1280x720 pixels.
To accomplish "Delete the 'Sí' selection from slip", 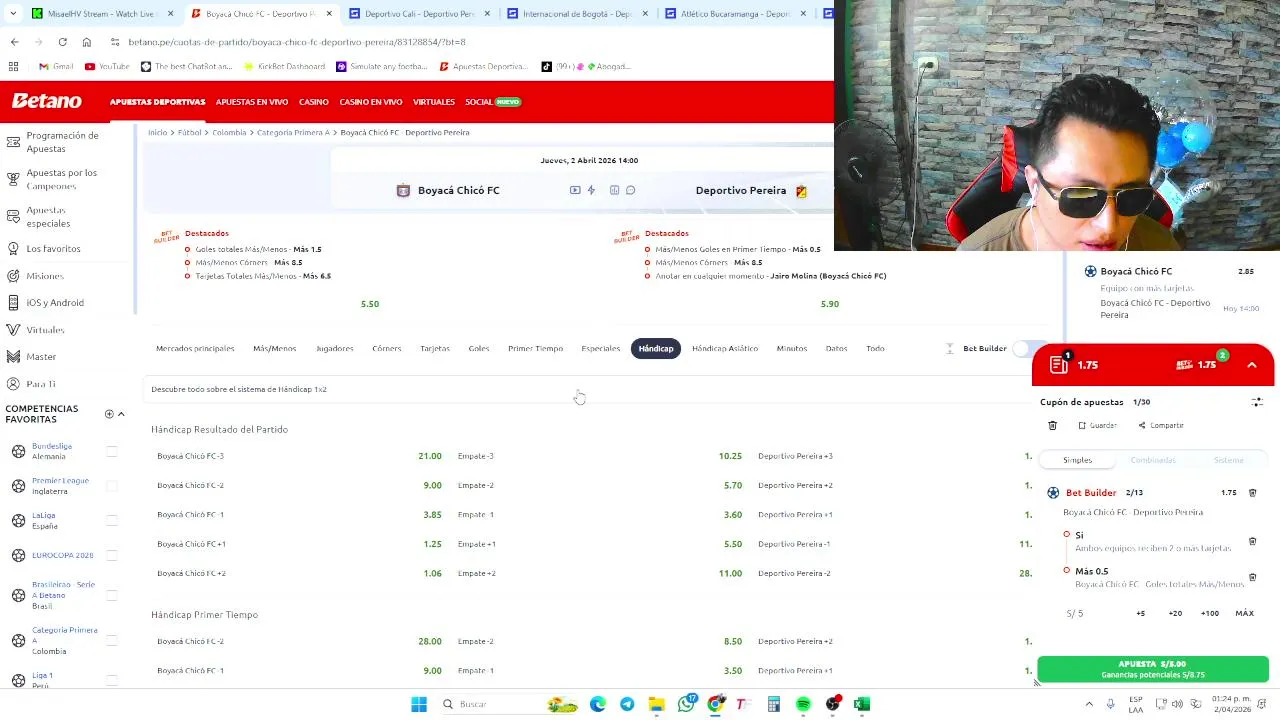I will tap(1252, 541).
